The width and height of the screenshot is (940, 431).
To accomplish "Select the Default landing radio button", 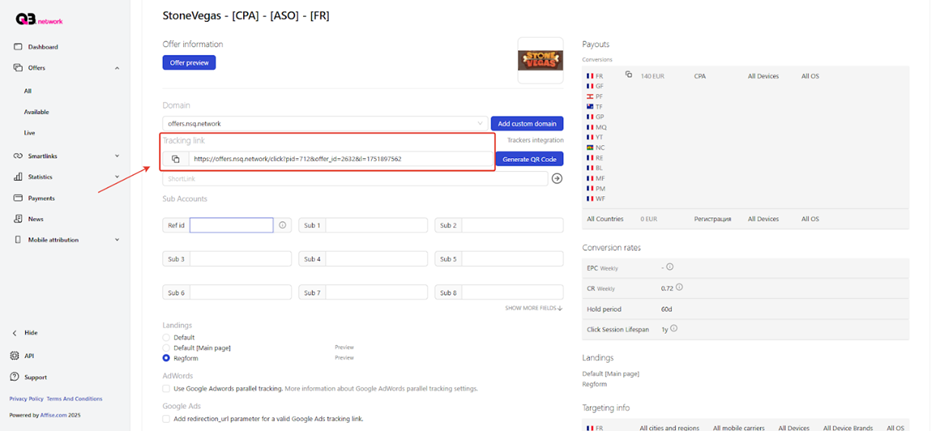I will pyautogui.click(x=166, y=337).
